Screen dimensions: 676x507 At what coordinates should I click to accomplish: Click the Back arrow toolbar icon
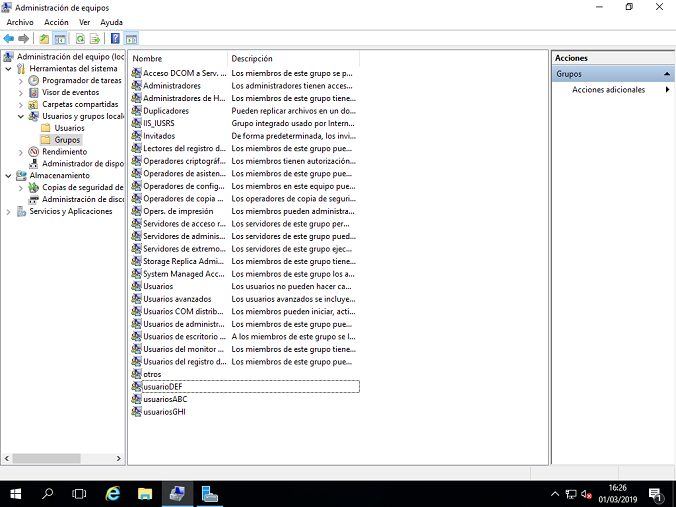(9, 39)
